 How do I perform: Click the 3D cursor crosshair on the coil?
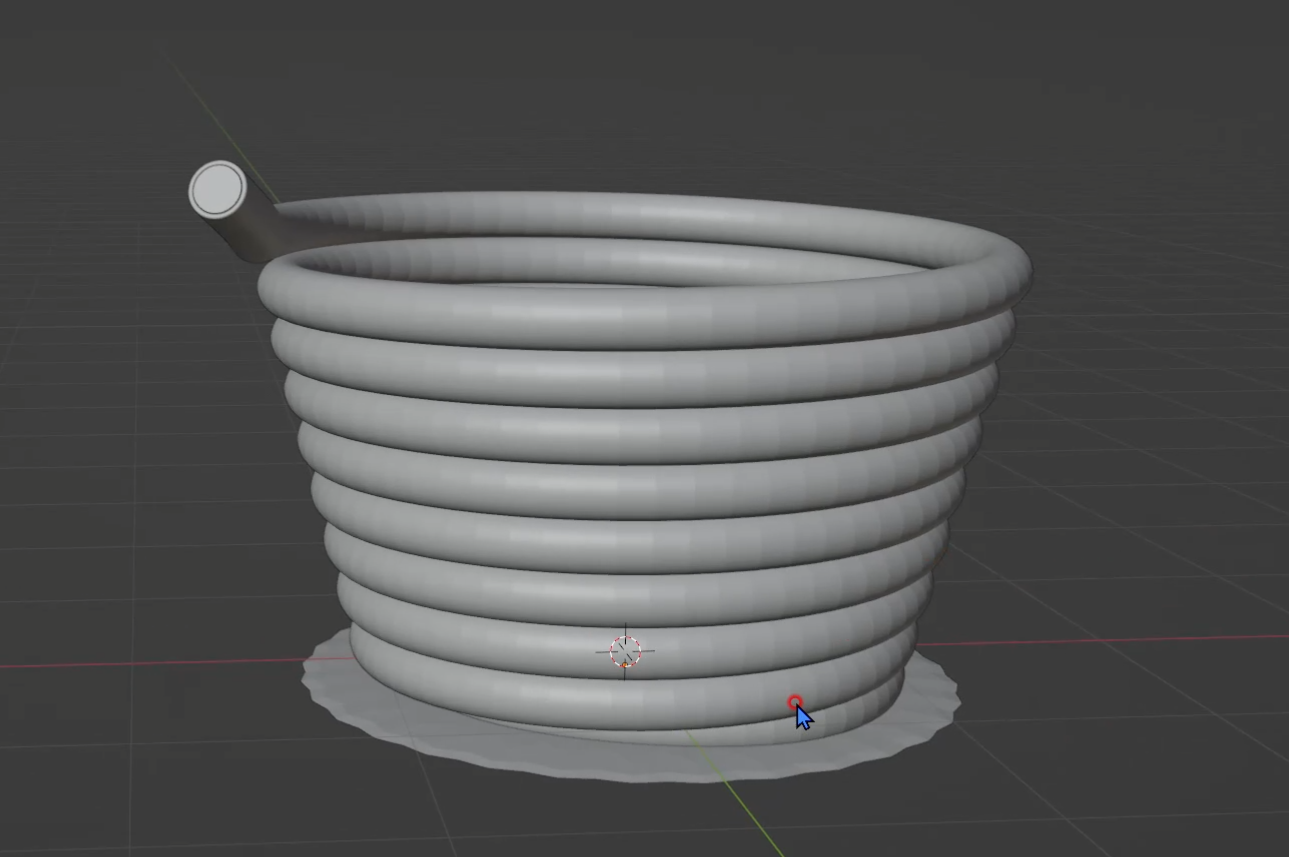pos(625,651)
